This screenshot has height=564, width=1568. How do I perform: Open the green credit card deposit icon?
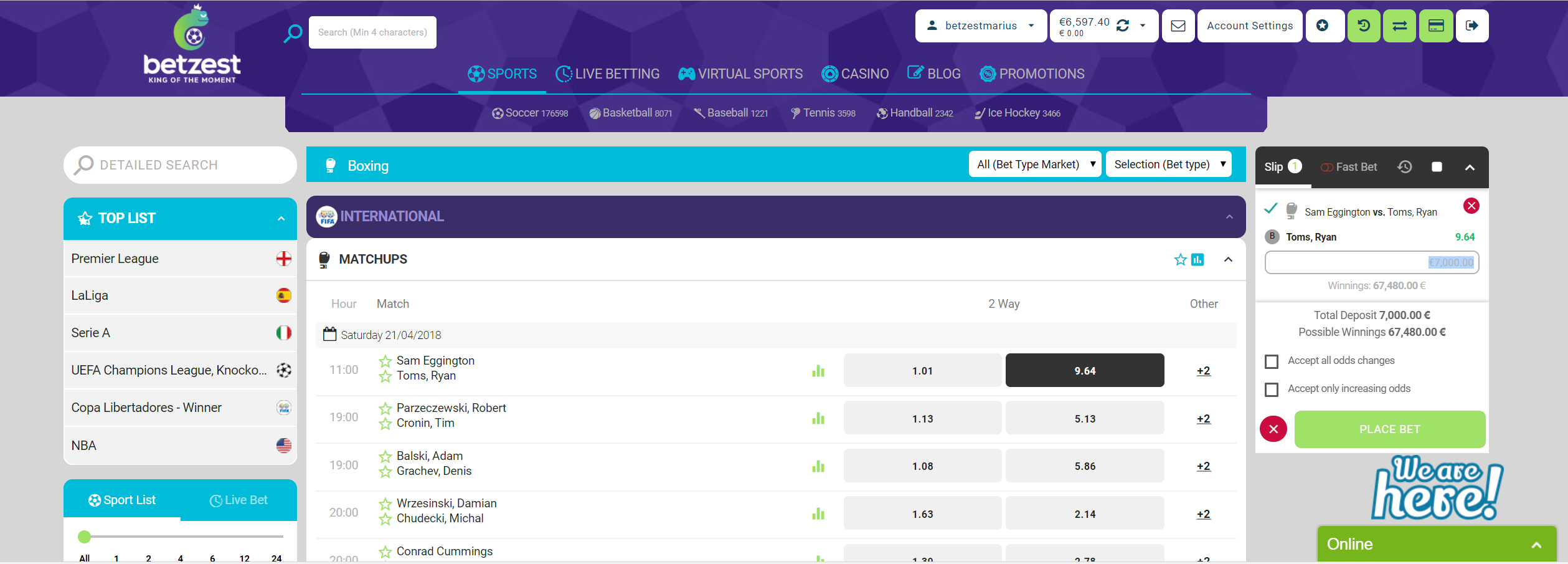(x=1436, y=26)
